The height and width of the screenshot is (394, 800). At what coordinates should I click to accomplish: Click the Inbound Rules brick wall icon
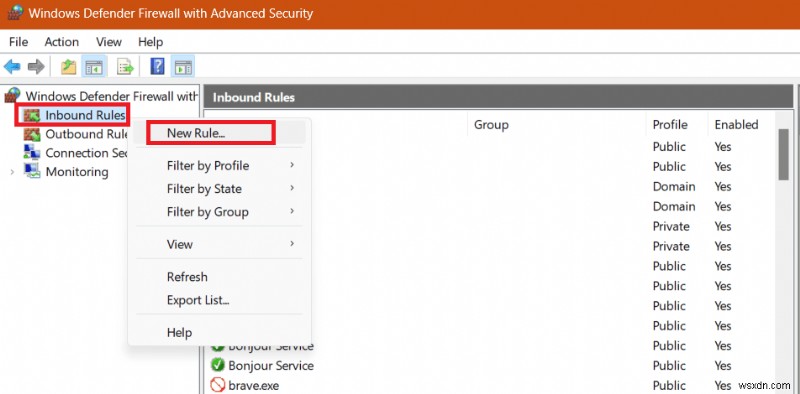(32, 115)
